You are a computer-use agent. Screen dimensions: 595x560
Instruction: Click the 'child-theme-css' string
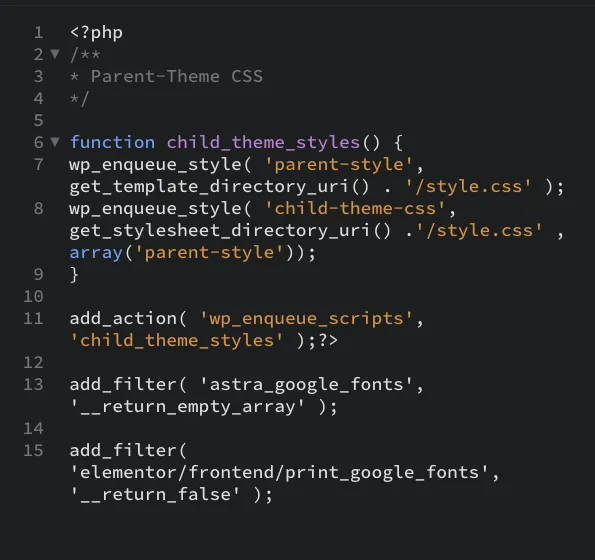click(355, 209)
